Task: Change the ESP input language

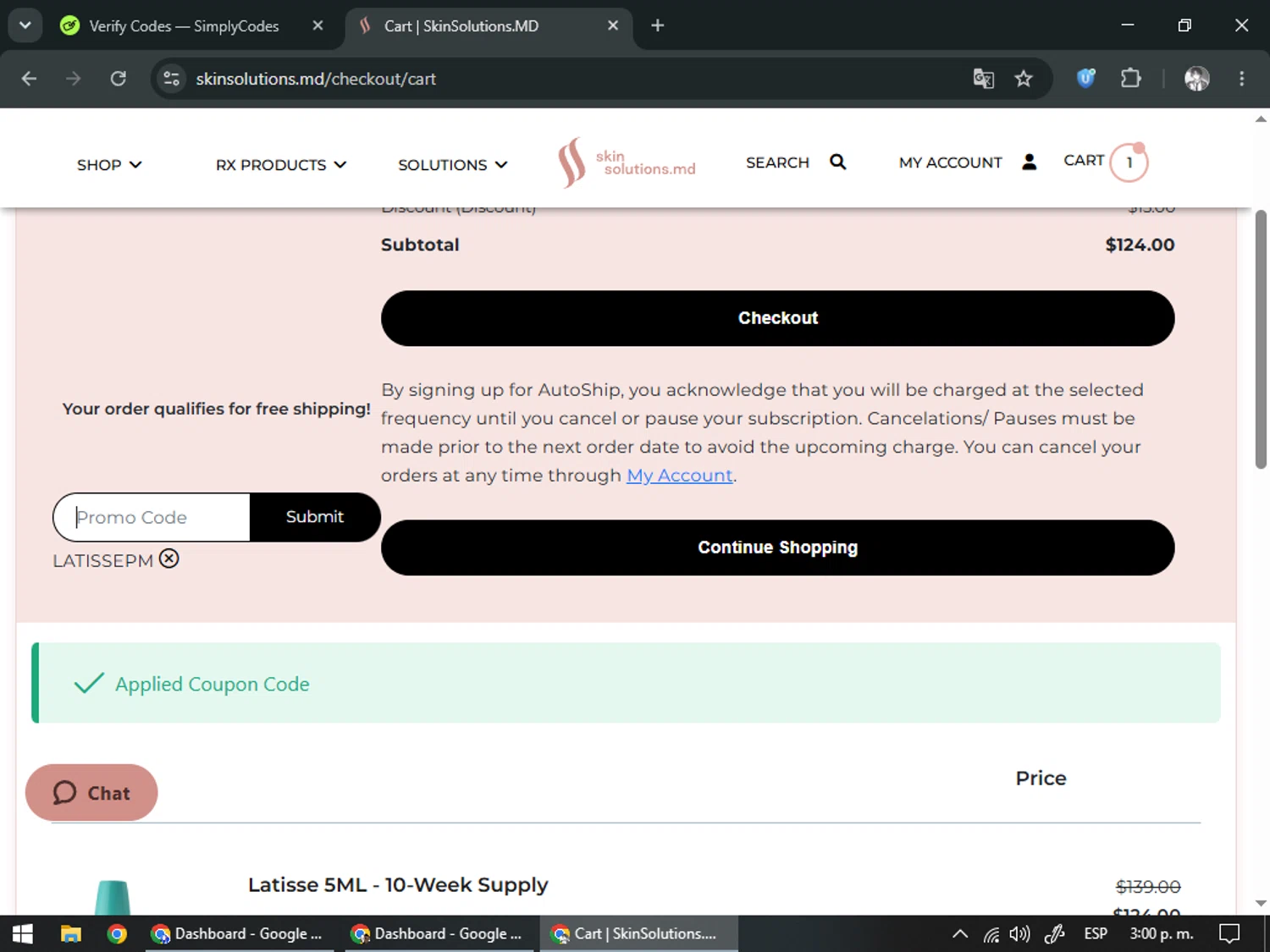Action: tap(1096, 933)
